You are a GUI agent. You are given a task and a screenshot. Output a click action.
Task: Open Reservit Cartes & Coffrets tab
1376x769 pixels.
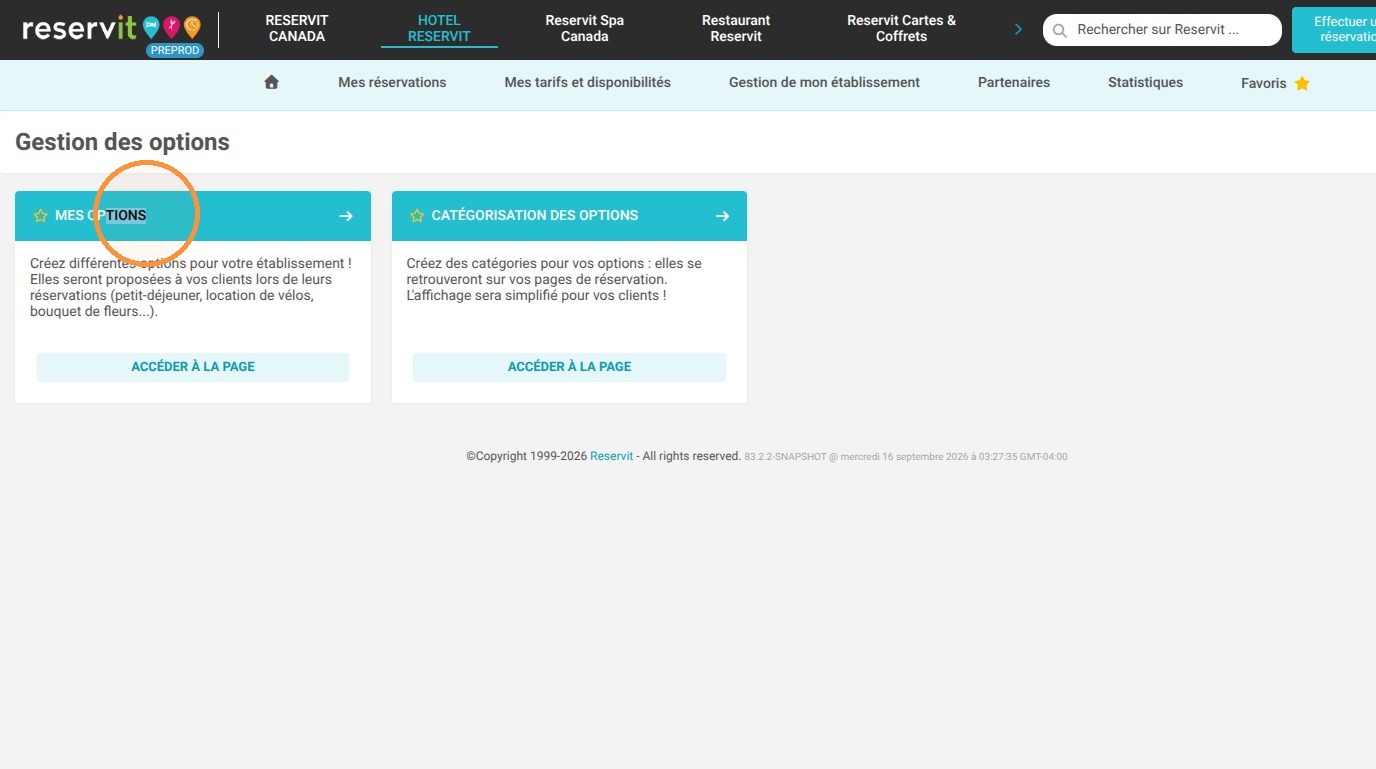pyautogui.click(x=901, y=28)
